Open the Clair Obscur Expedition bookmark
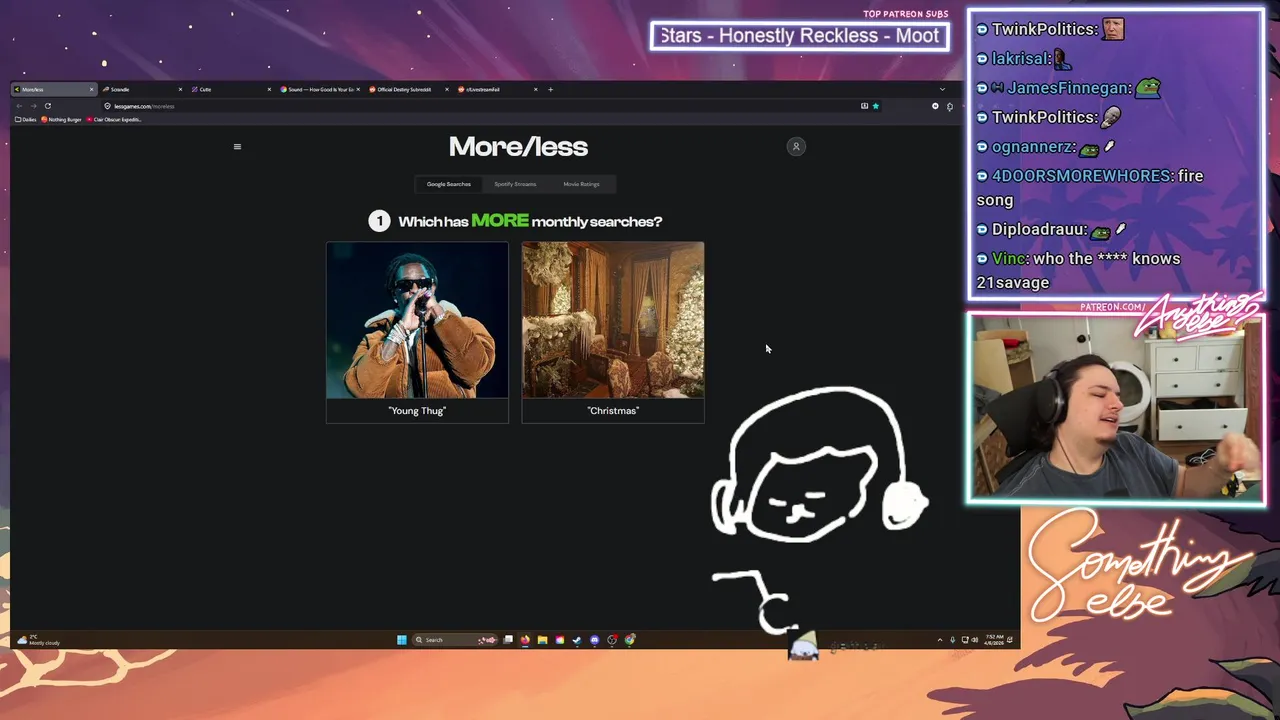The image size is (1280, 720). [x=114, y=119]
